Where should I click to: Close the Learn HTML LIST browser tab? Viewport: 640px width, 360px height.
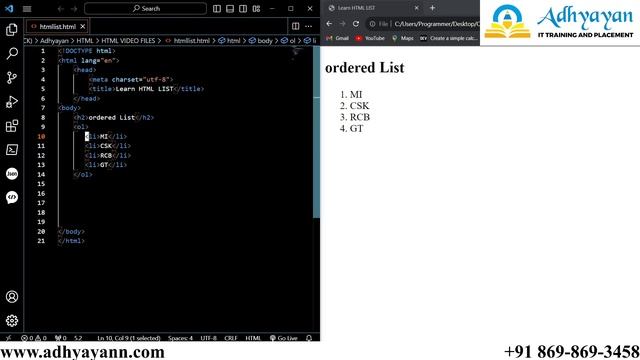pos(416,8)
